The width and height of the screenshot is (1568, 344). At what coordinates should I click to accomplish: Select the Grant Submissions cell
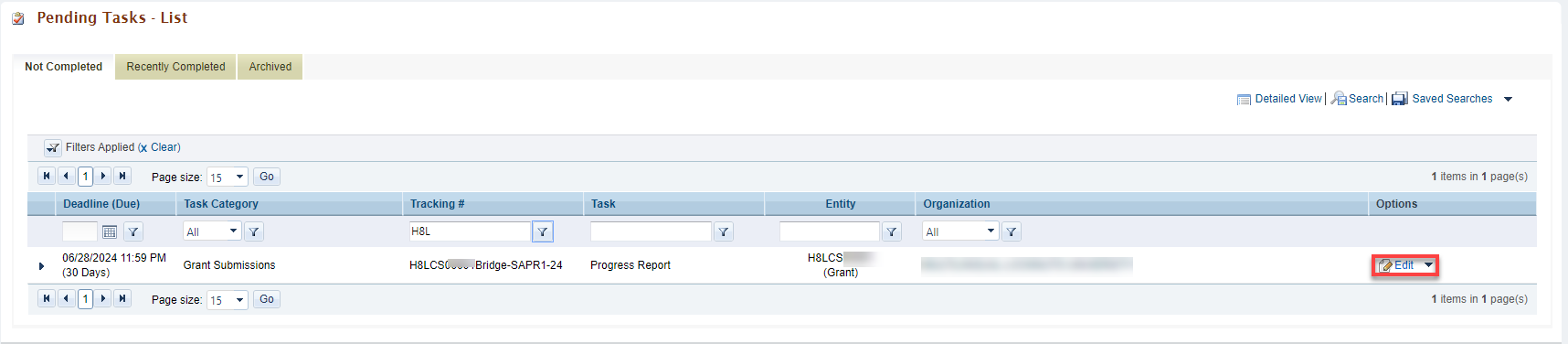229,265
